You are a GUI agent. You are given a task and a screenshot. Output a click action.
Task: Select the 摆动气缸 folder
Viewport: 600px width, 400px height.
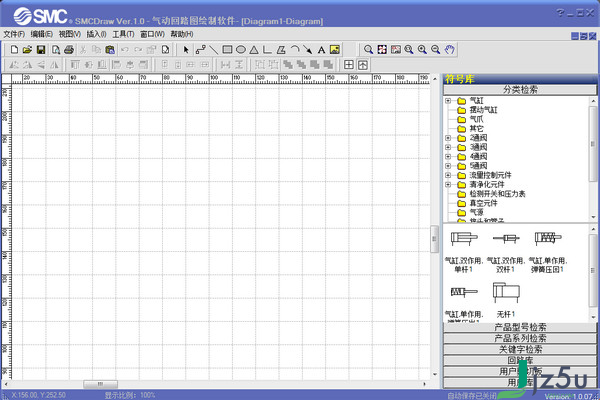478,110
